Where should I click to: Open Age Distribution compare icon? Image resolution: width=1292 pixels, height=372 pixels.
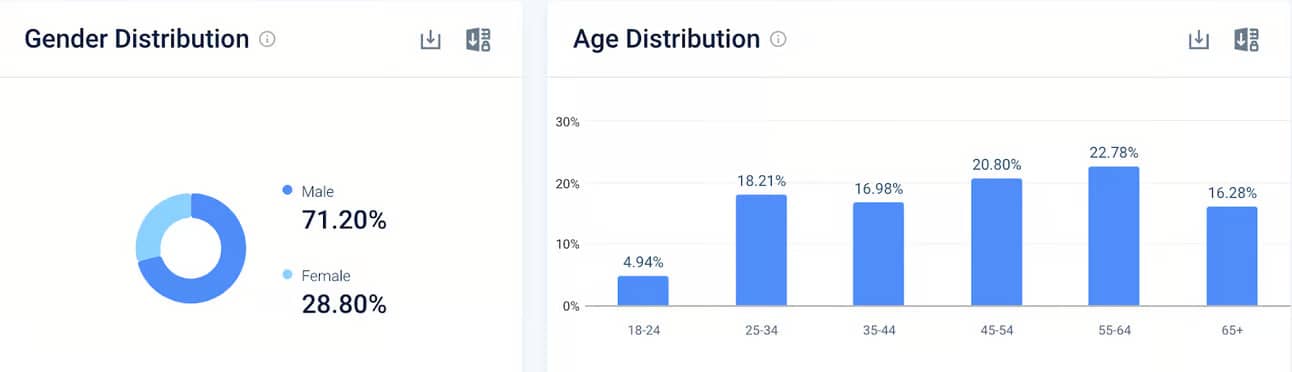(x=1247, y=40)
